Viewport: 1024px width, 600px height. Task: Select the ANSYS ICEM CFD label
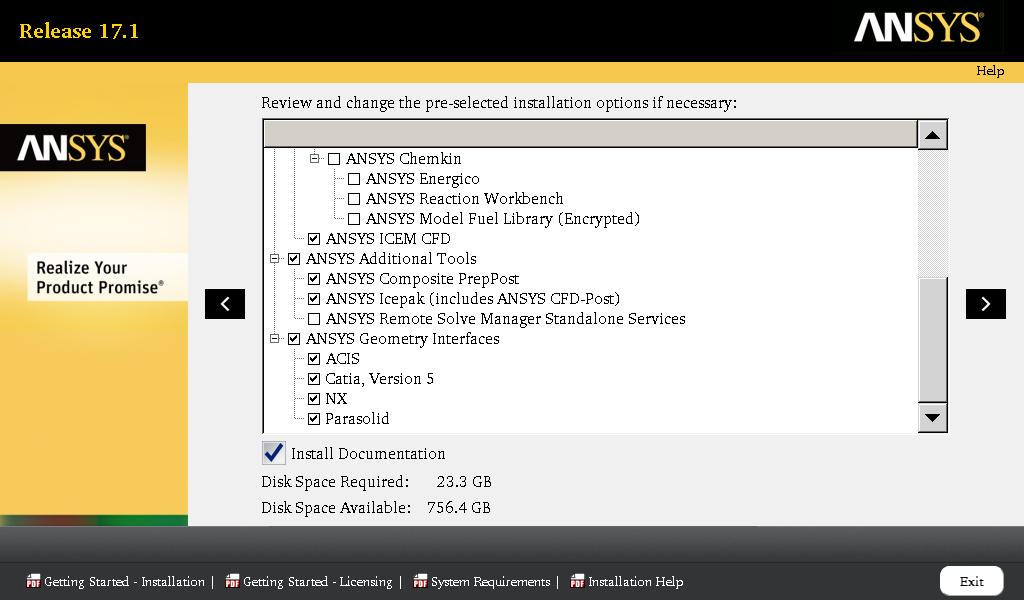(388, 239)
